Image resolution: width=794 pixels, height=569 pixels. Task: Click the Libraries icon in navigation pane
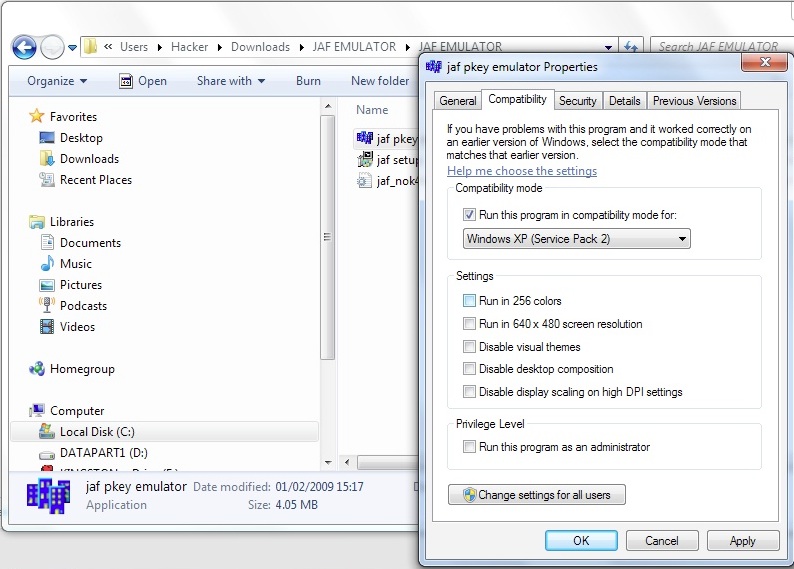36,221
